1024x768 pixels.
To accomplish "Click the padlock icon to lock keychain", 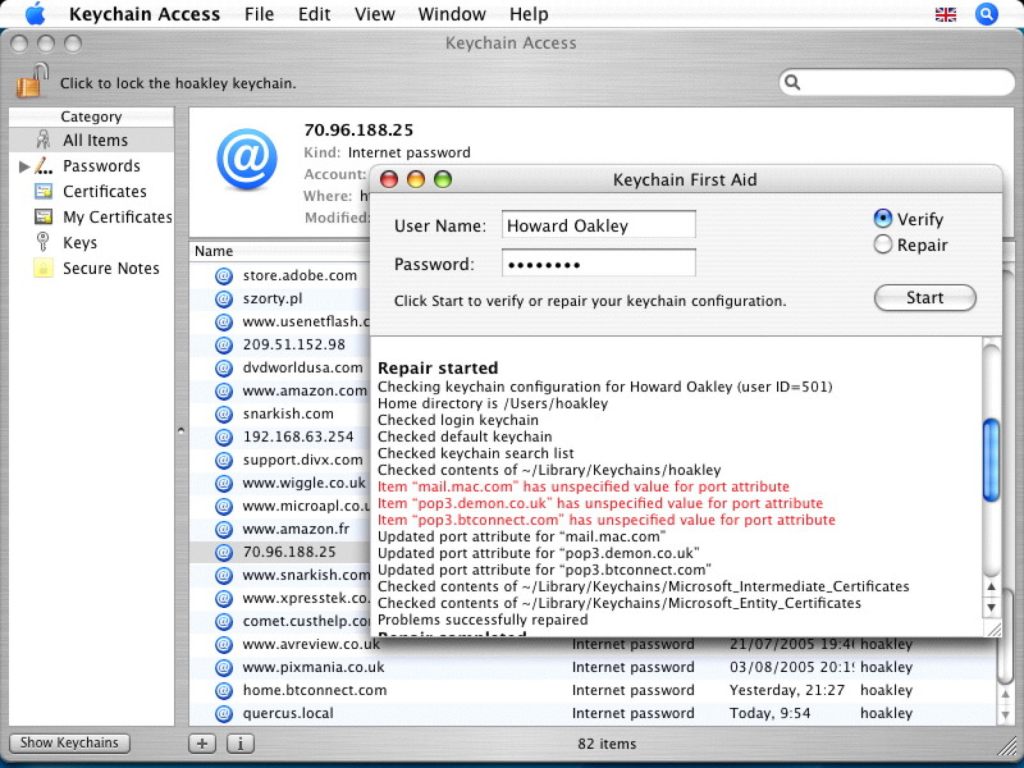I will [x=31, y=82].
